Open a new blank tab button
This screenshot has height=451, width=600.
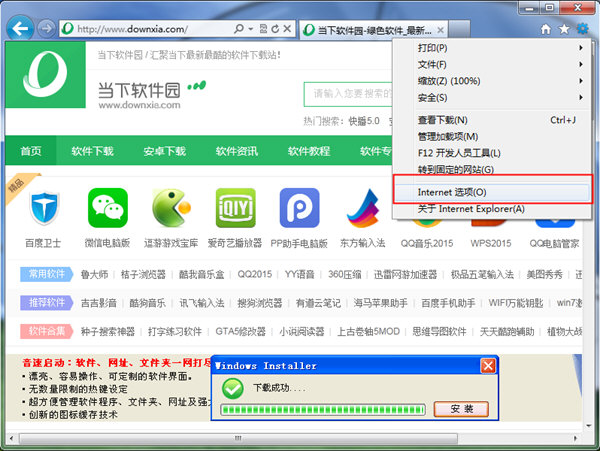click(x=459, y=29)
